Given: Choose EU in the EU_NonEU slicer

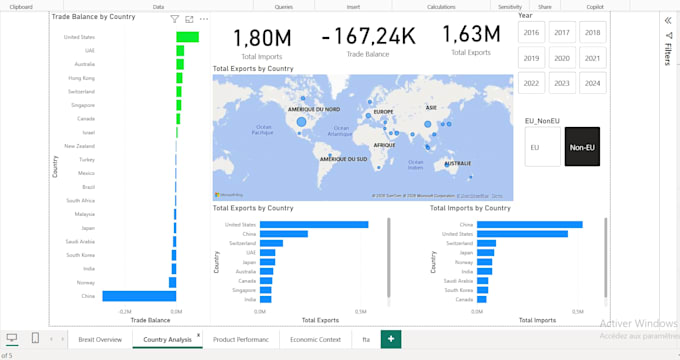Looking at the screenshot, I should [x=543, y=147].
